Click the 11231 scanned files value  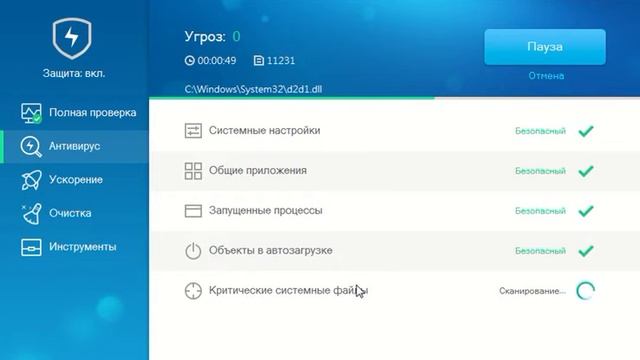281,61
